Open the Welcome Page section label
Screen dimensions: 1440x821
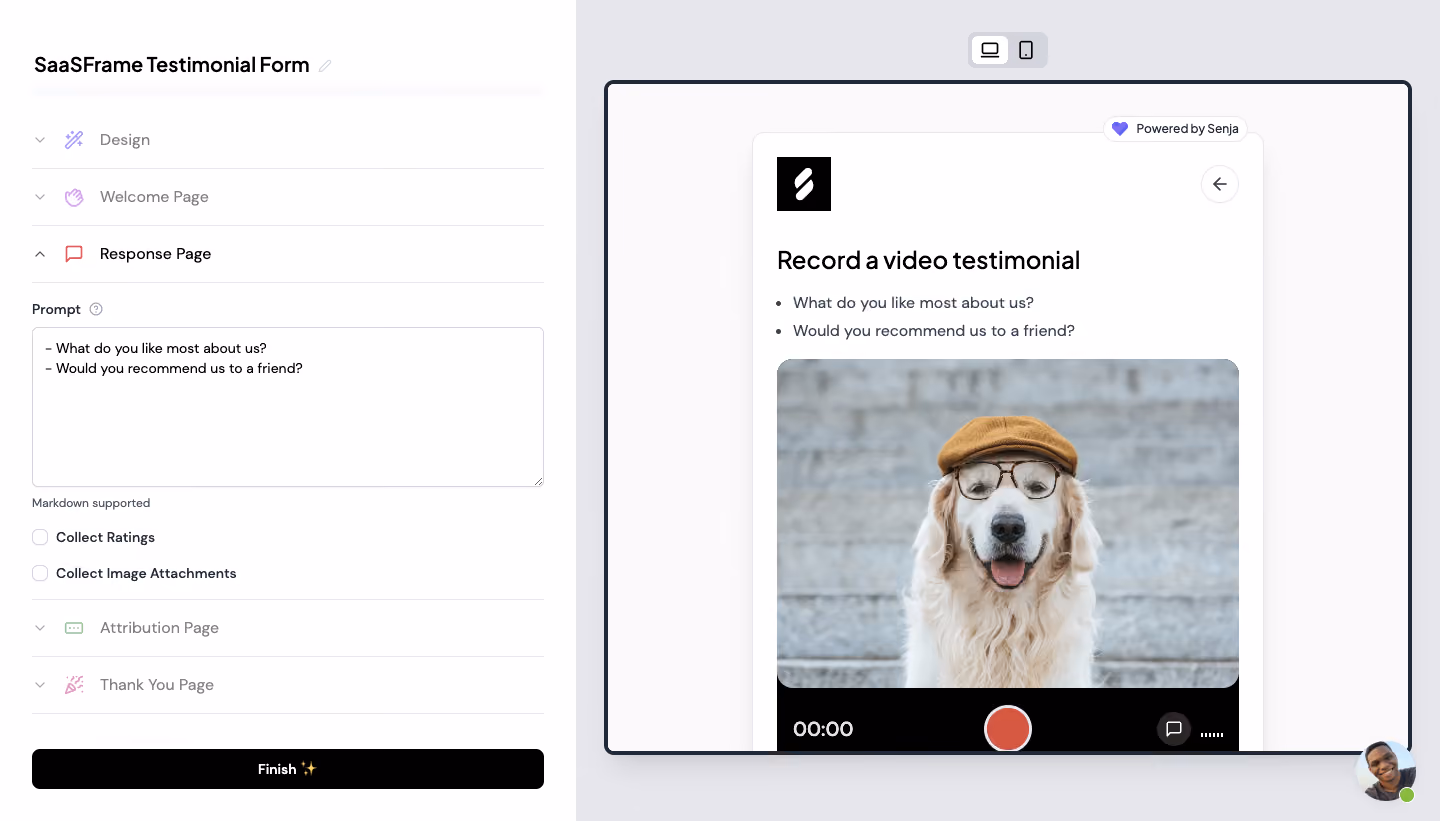[x=154, y=197]
